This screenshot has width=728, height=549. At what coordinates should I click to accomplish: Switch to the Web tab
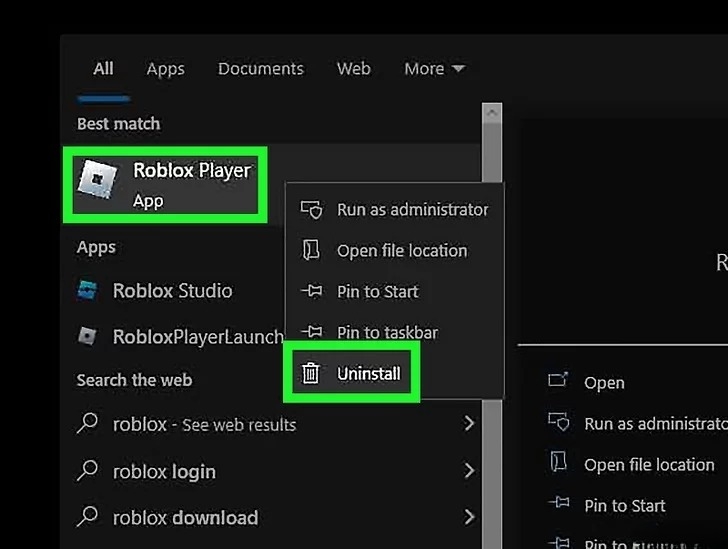coord(354,69)
